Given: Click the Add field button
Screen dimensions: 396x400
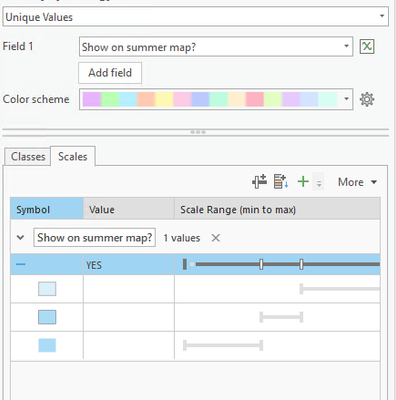Looking at the screenshot, I should [110, 73].
